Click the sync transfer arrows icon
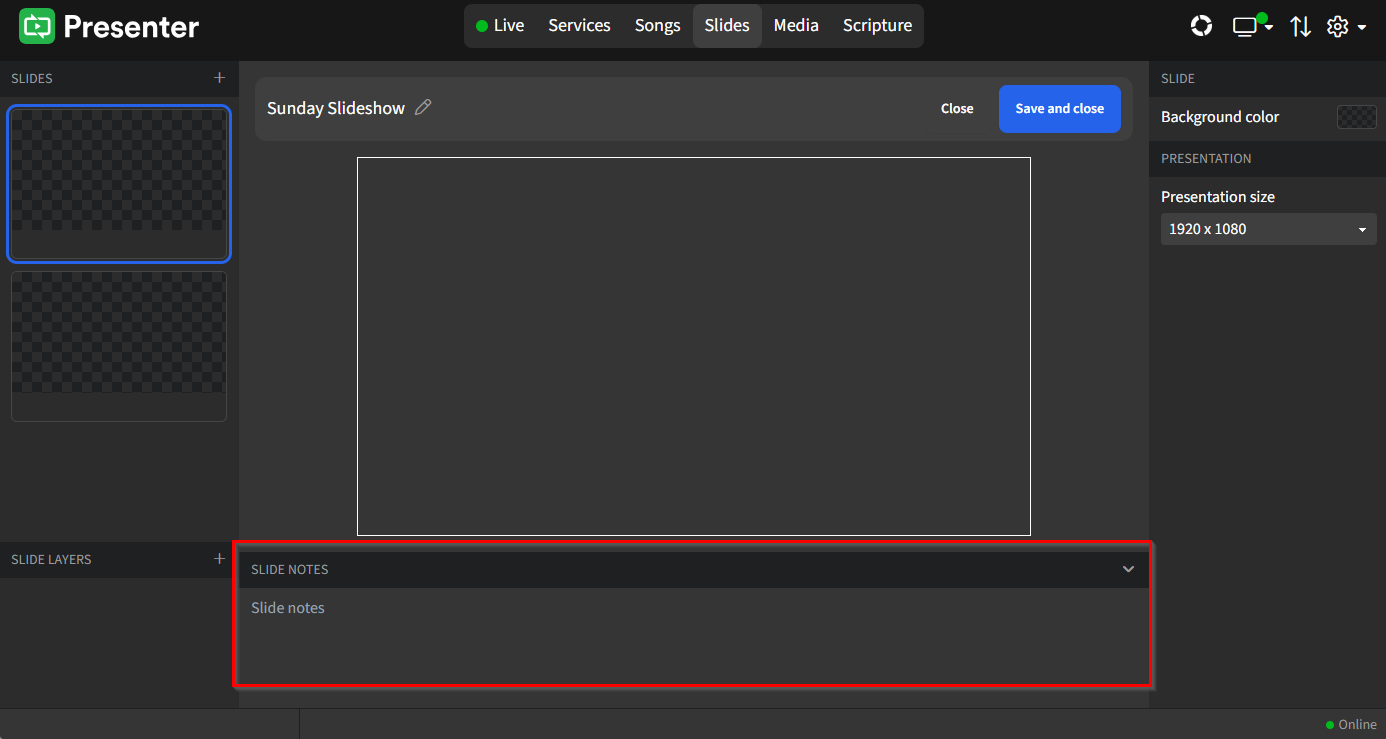This screenshot has width=1386, height=739. (x=1300, y=27)
